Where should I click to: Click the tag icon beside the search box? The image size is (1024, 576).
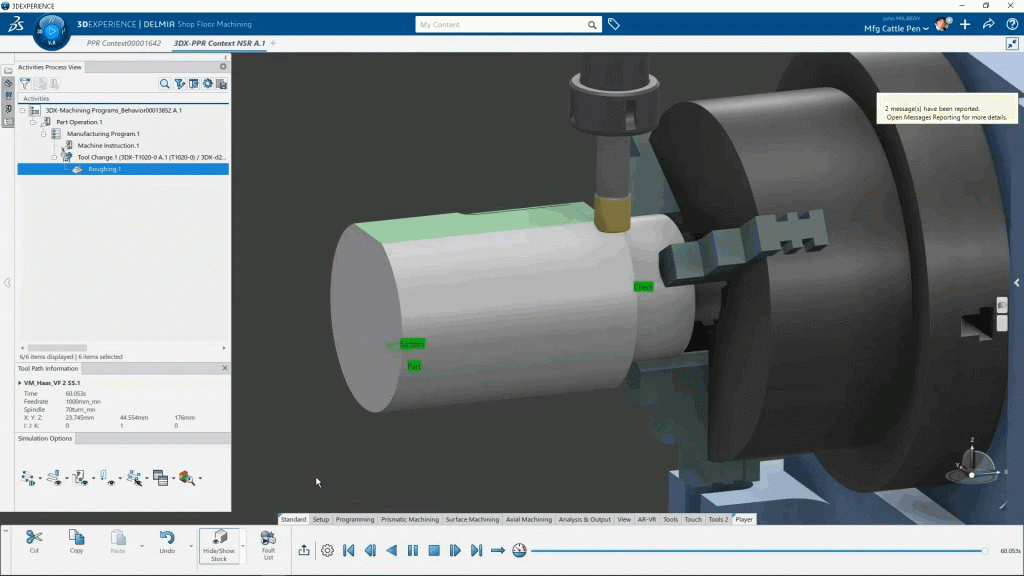coord(614,24)
